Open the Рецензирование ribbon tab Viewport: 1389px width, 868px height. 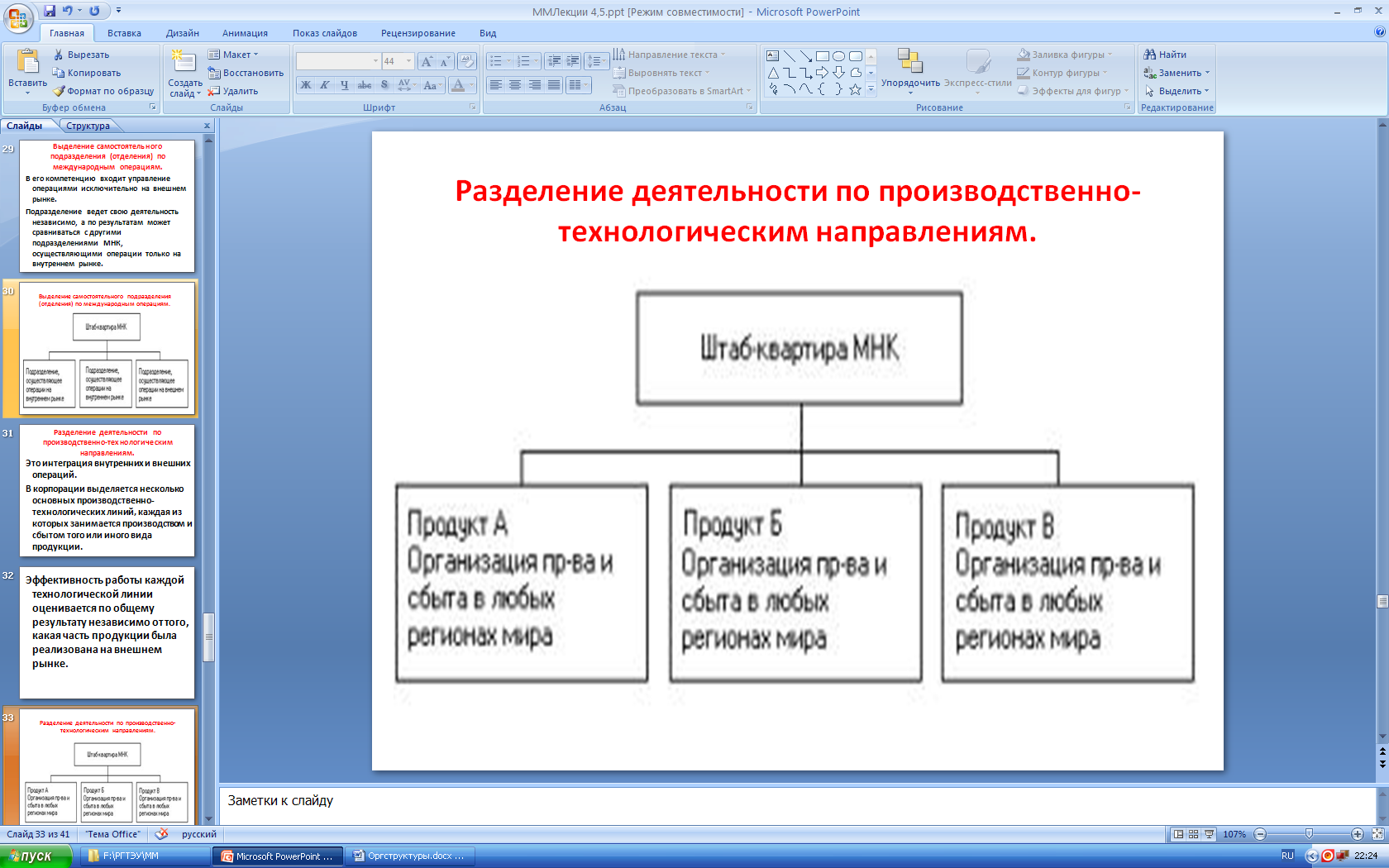pos(418,33)
